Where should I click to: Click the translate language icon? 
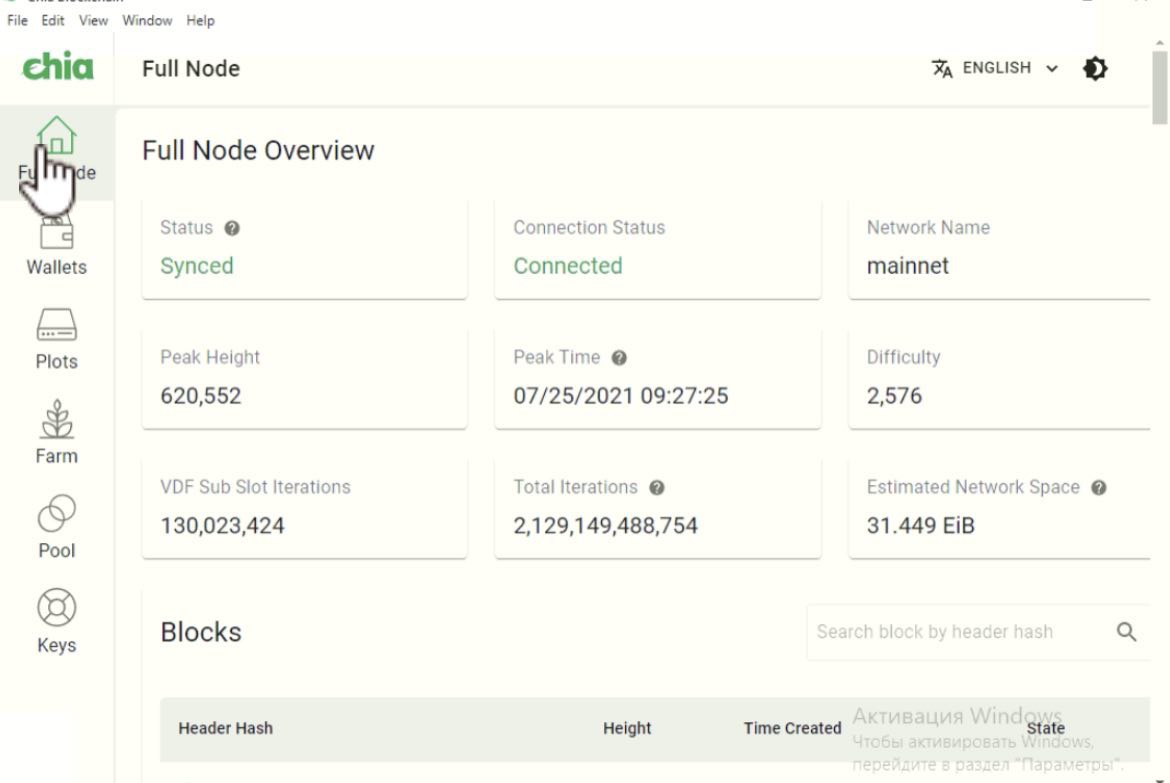(942, 69)
